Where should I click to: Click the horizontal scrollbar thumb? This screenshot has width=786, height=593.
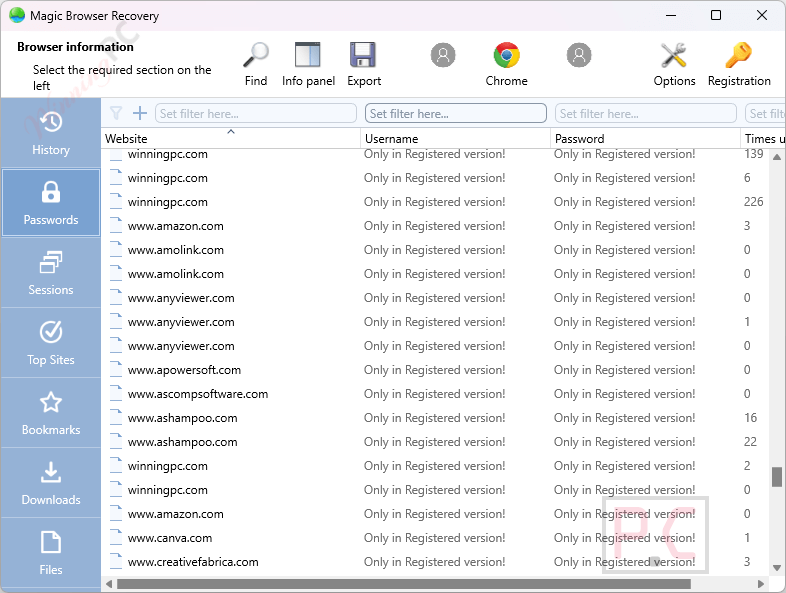pos(404,584)
